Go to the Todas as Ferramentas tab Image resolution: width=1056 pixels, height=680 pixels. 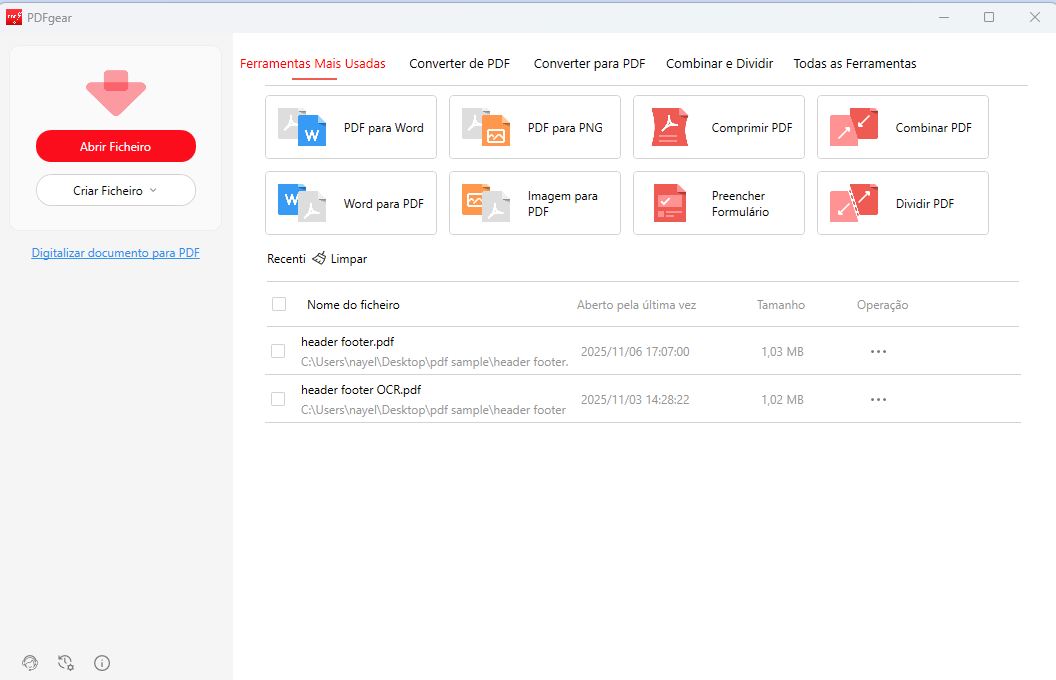[x=854, y=63]
